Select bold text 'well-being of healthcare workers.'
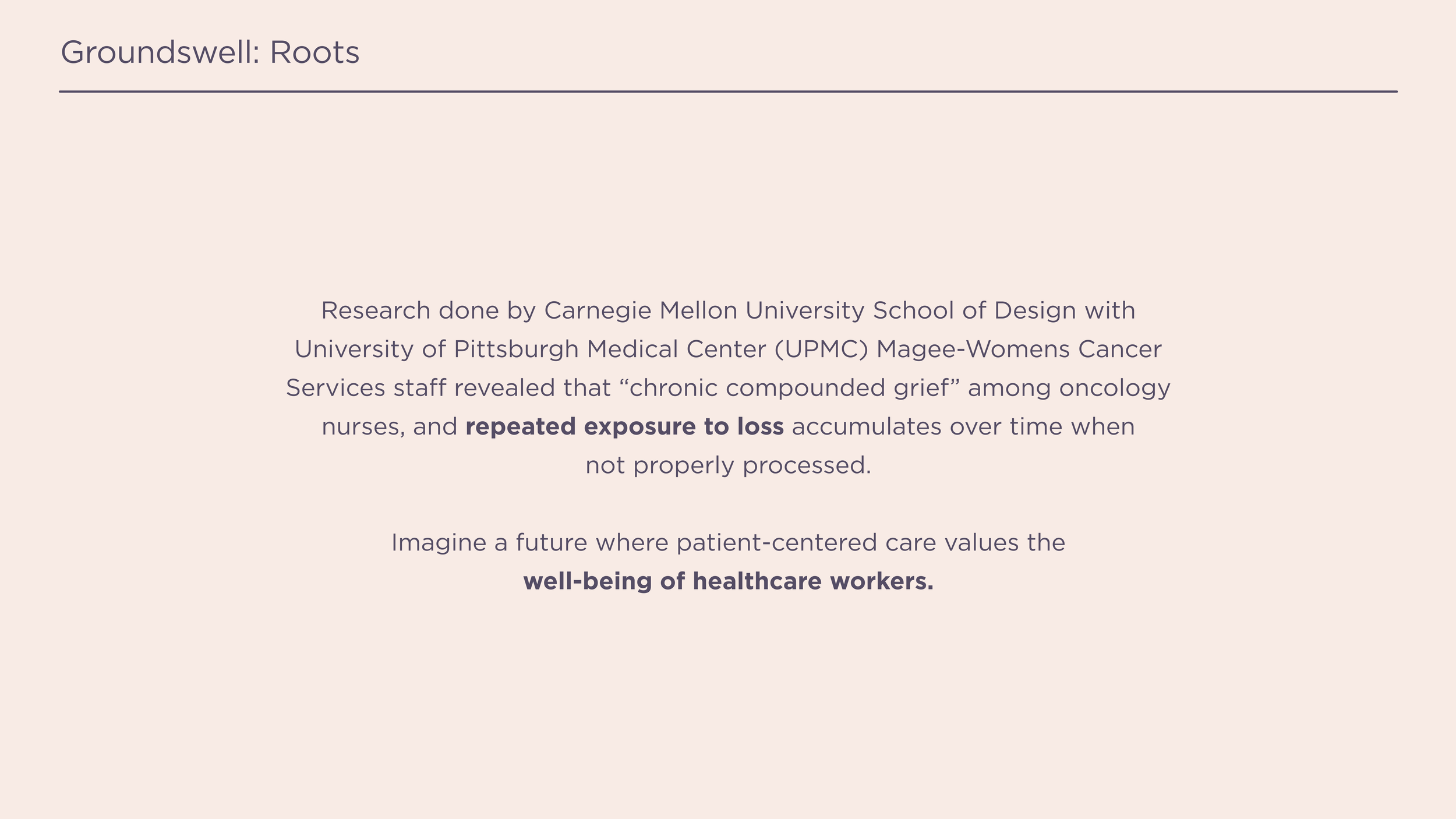The image size is (1456, 819). click(x=728, y=582)
